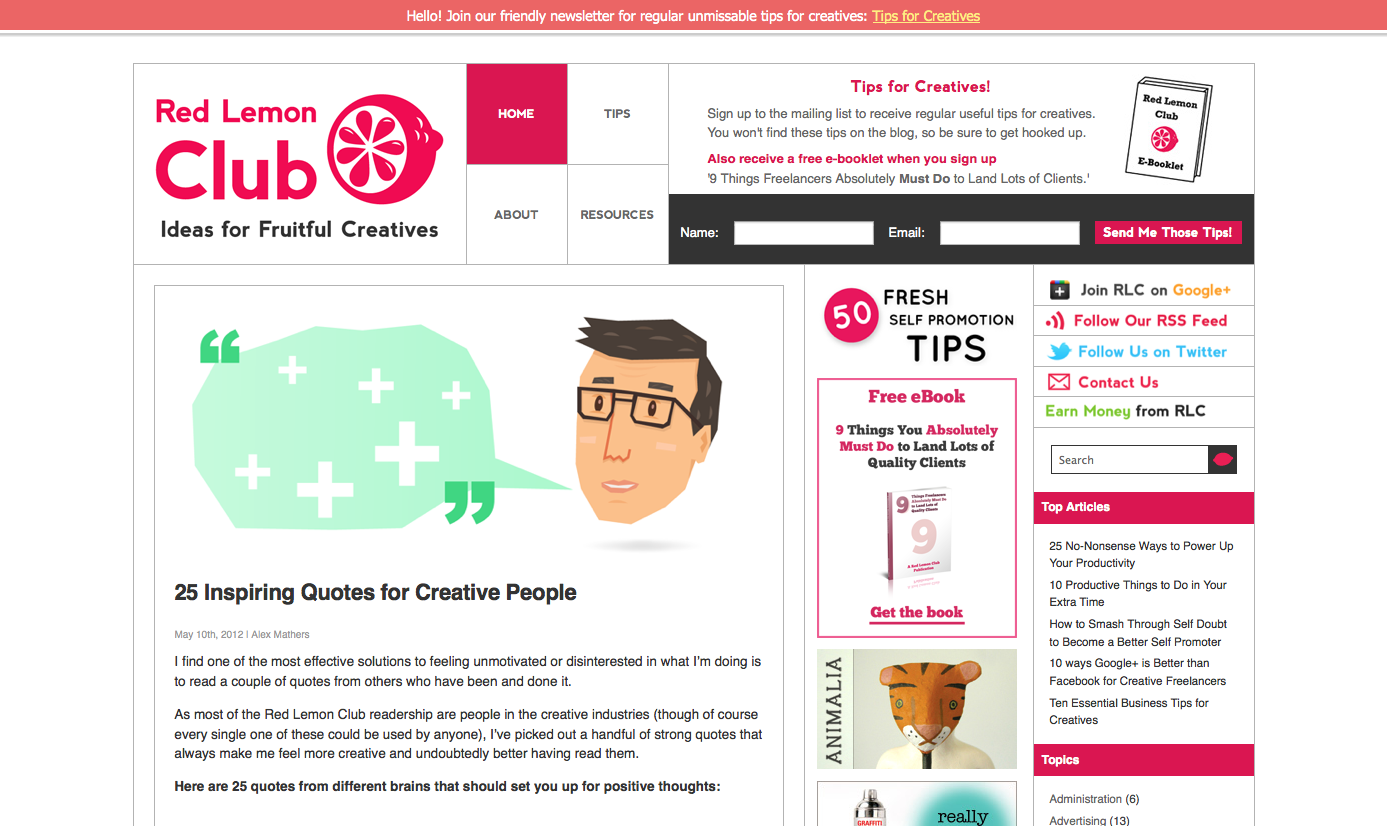This screenshot has height=826, width=1387.
Task: Open the Animalia tiger mask ad thumbnail
Action: point(917,709)
